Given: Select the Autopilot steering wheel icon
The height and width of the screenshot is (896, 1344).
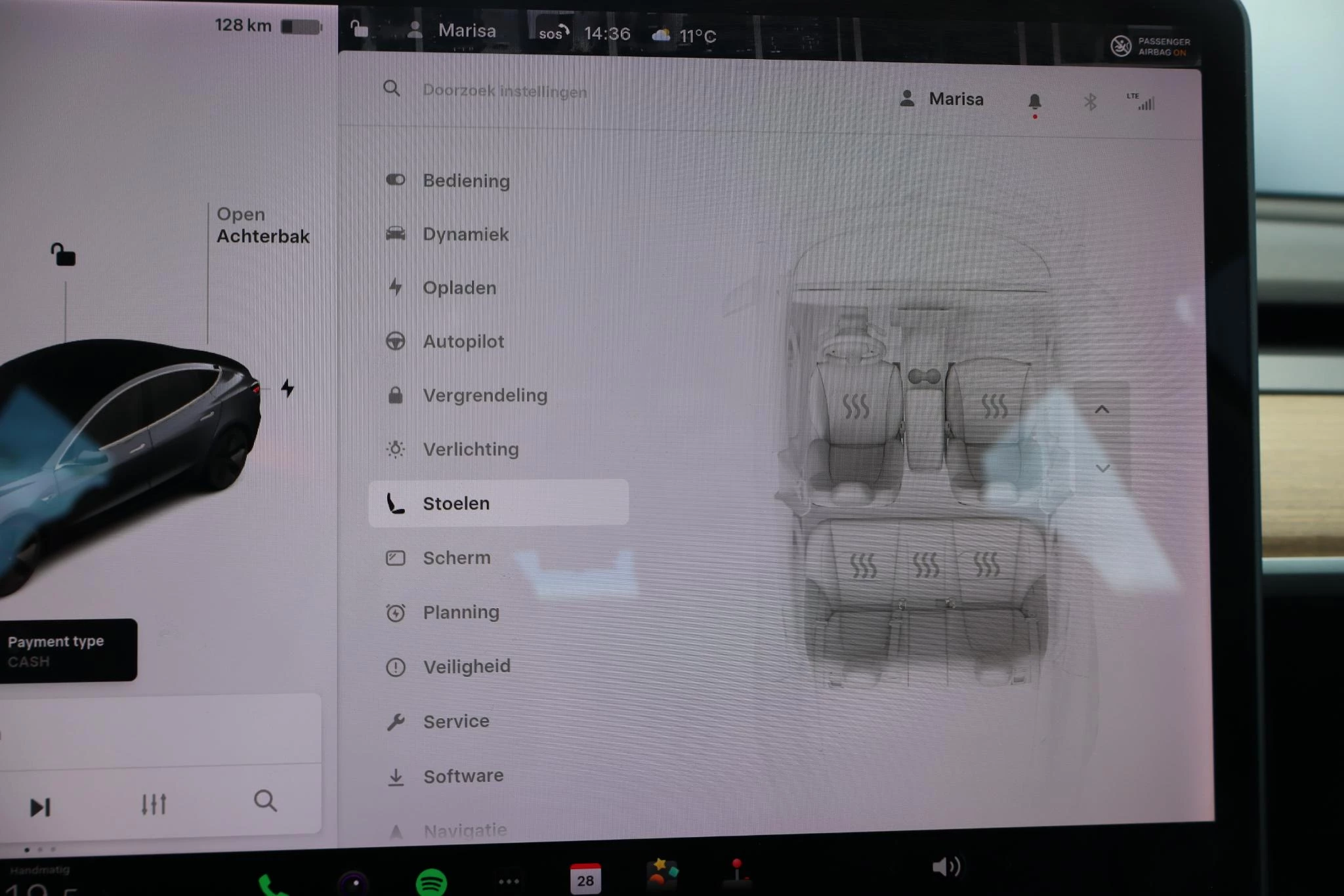Looking at the screenshot, I should point(396,341).
